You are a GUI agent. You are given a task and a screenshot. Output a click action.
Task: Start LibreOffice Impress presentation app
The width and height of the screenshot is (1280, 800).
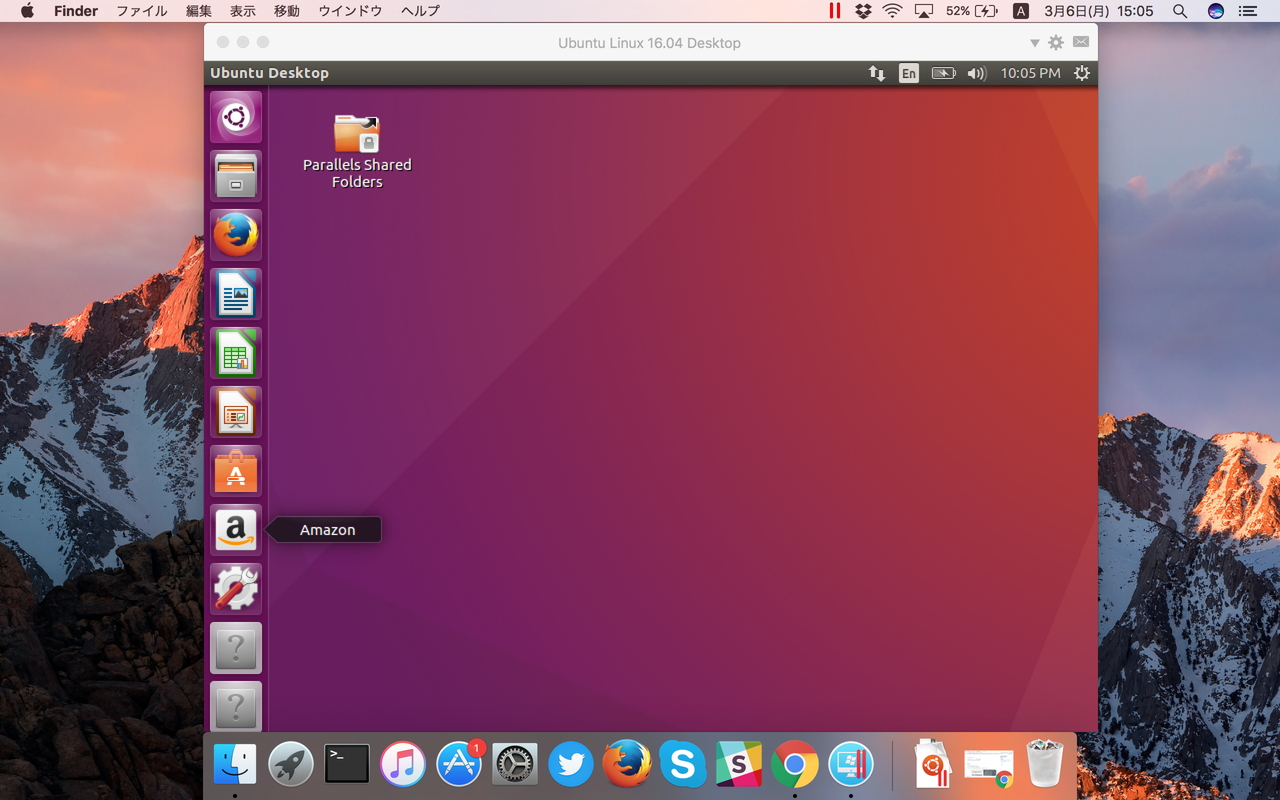pyautogui.click(x=236, y=411)
